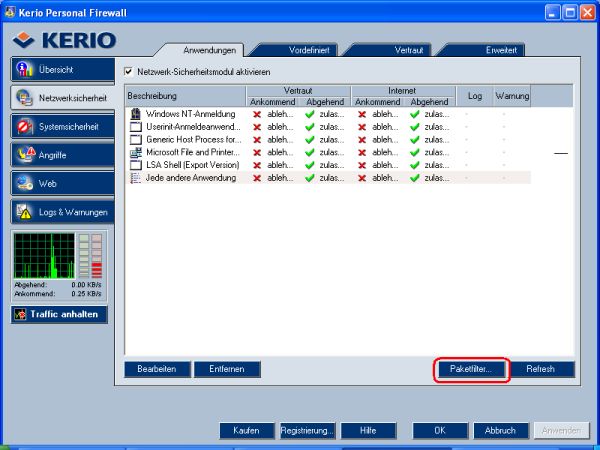Toggle Netzwerk-Sicherheitsmodul aktivieren checkbox
The height and width of the screenshot is (450, 600).
point(129,72)
